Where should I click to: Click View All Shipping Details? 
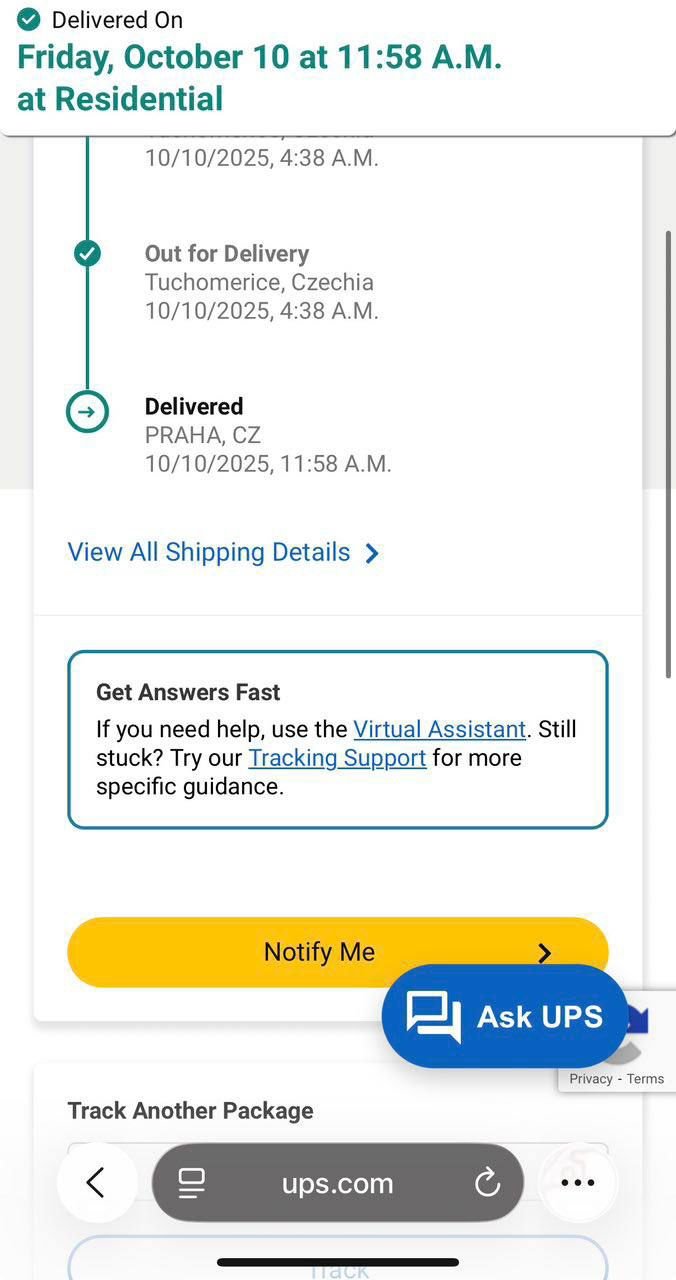click(209, 552)
